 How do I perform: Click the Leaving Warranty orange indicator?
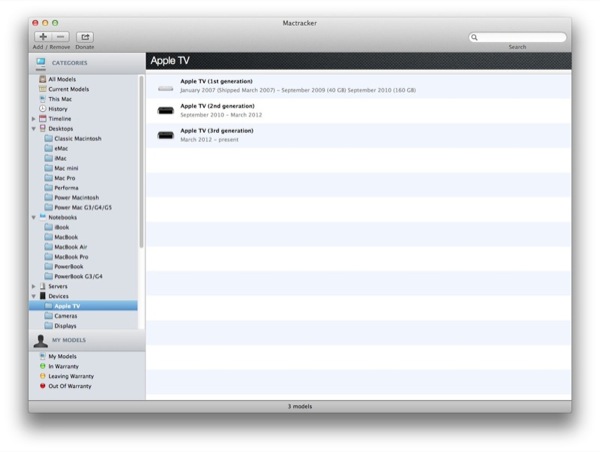point(43,376)
